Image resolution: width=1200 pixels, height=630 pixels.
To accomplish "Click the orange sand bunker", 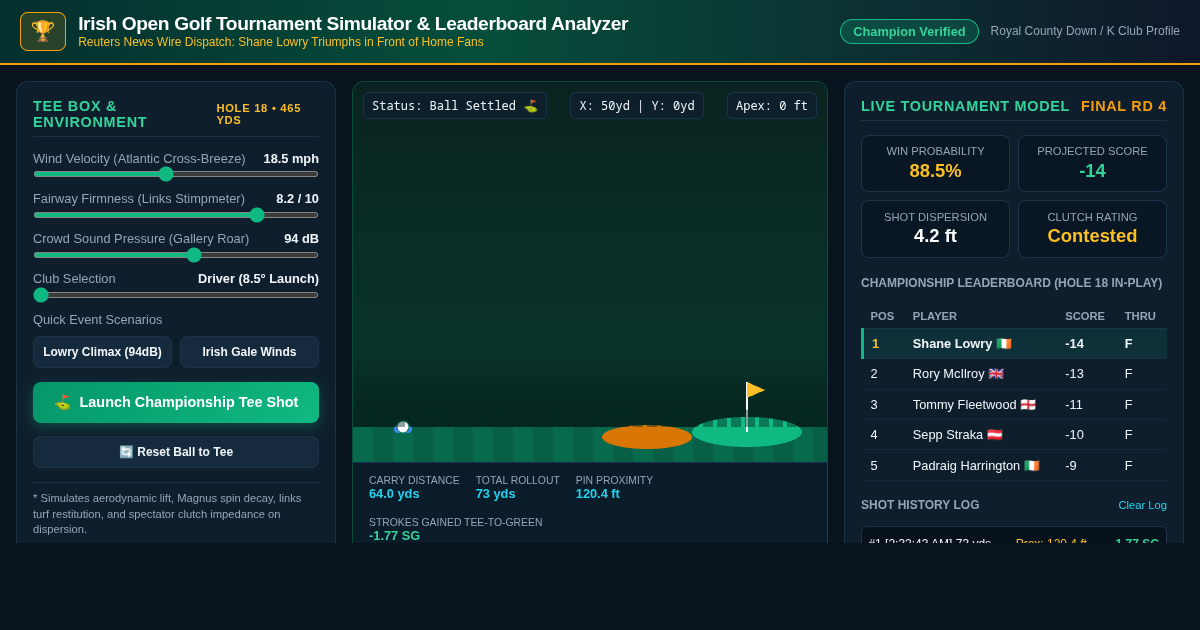I will click(x=647, y=437).
